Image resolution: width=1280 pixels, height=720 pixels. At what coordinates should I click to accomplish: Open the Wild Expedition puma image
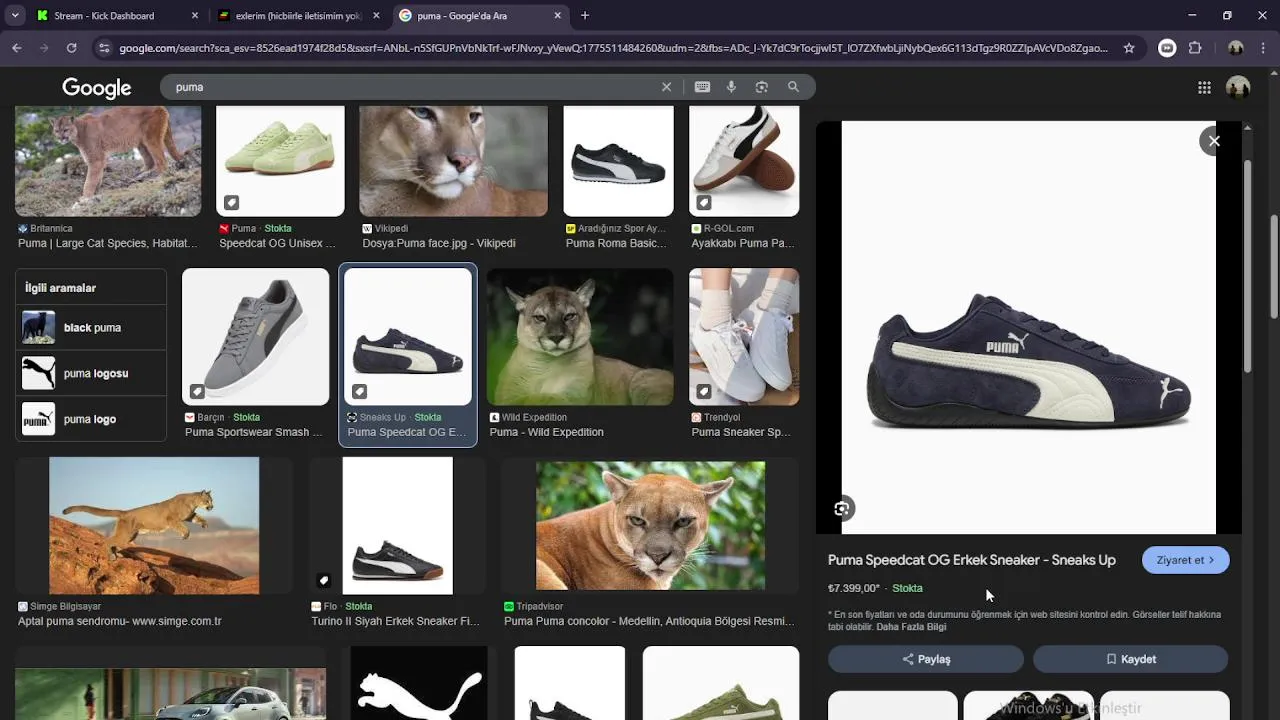[580, 336]
